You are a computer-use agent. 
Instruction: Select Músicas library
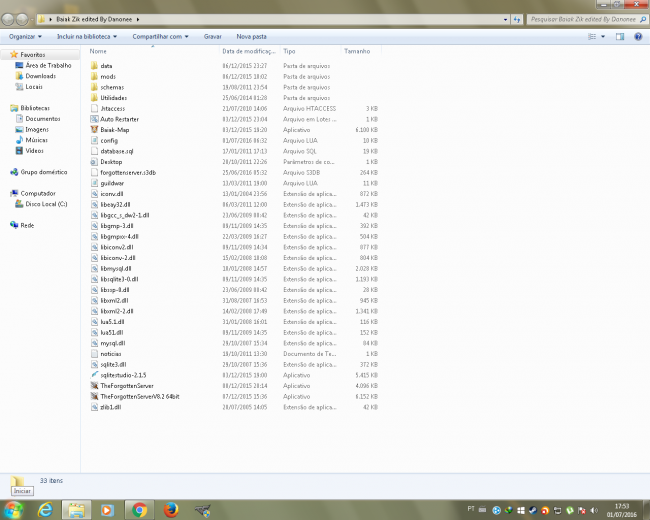click(36, 140)
